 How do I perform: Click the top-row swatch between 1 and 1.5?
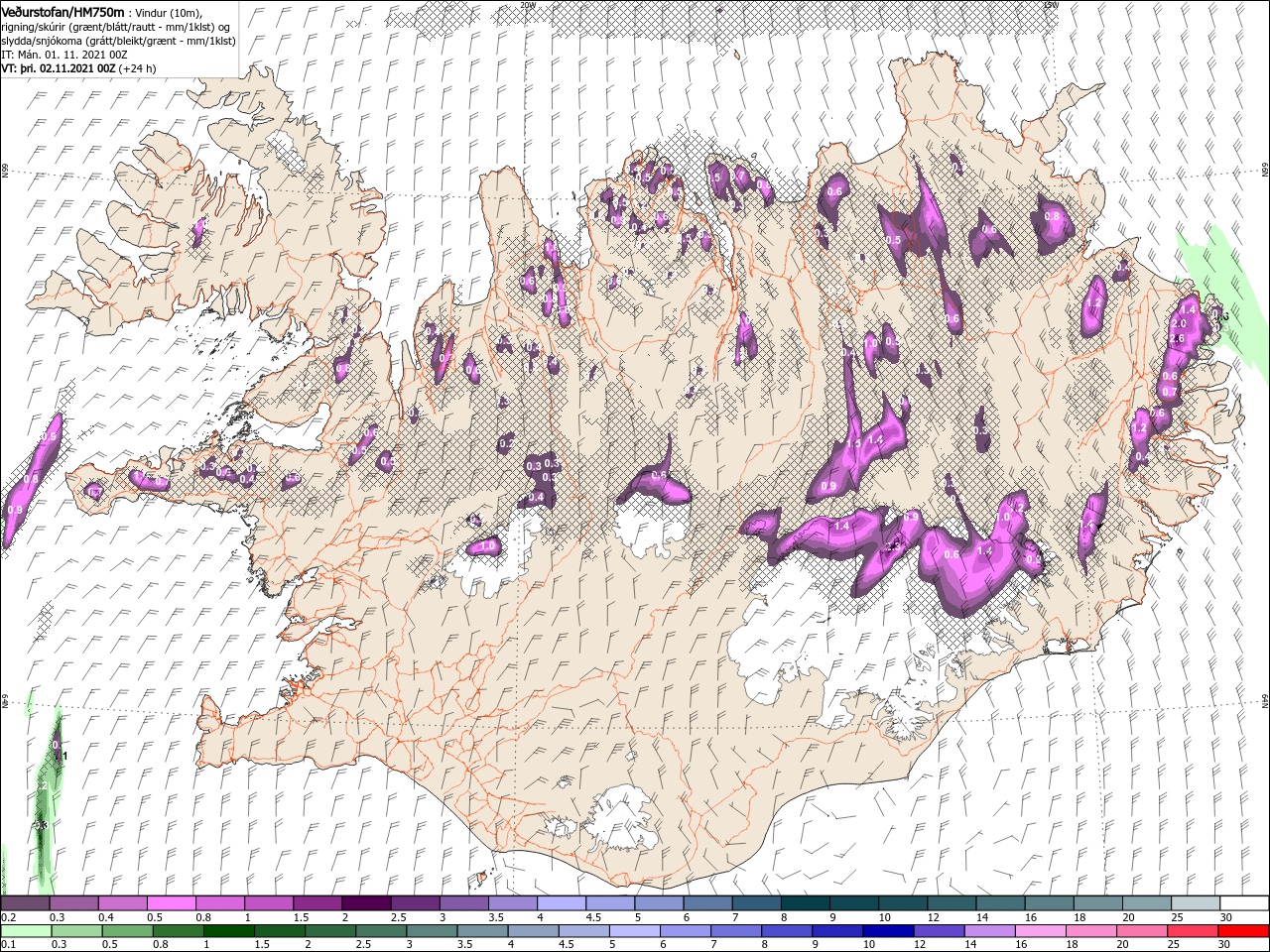[x=268, y=903]
